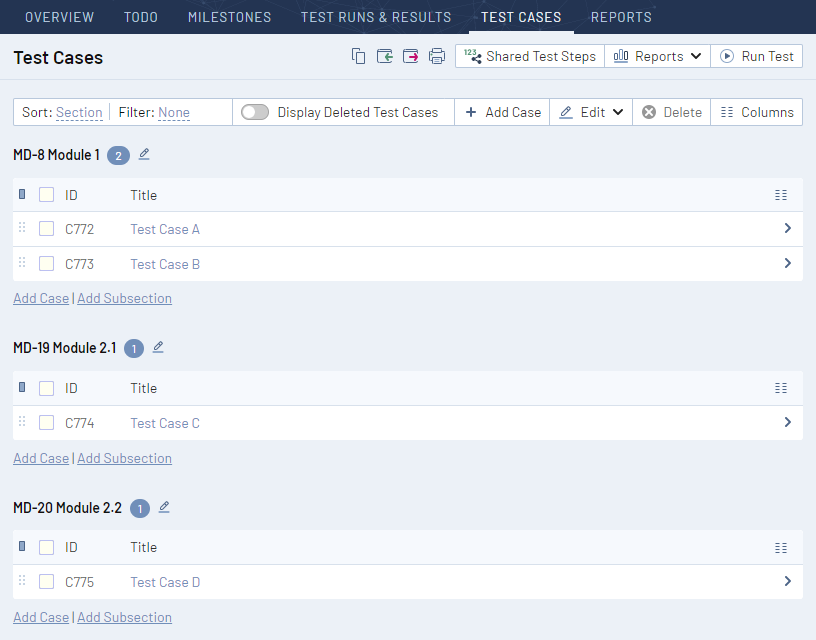
Task: Expand Test Case C using its chevron
Action: [787, 422]
